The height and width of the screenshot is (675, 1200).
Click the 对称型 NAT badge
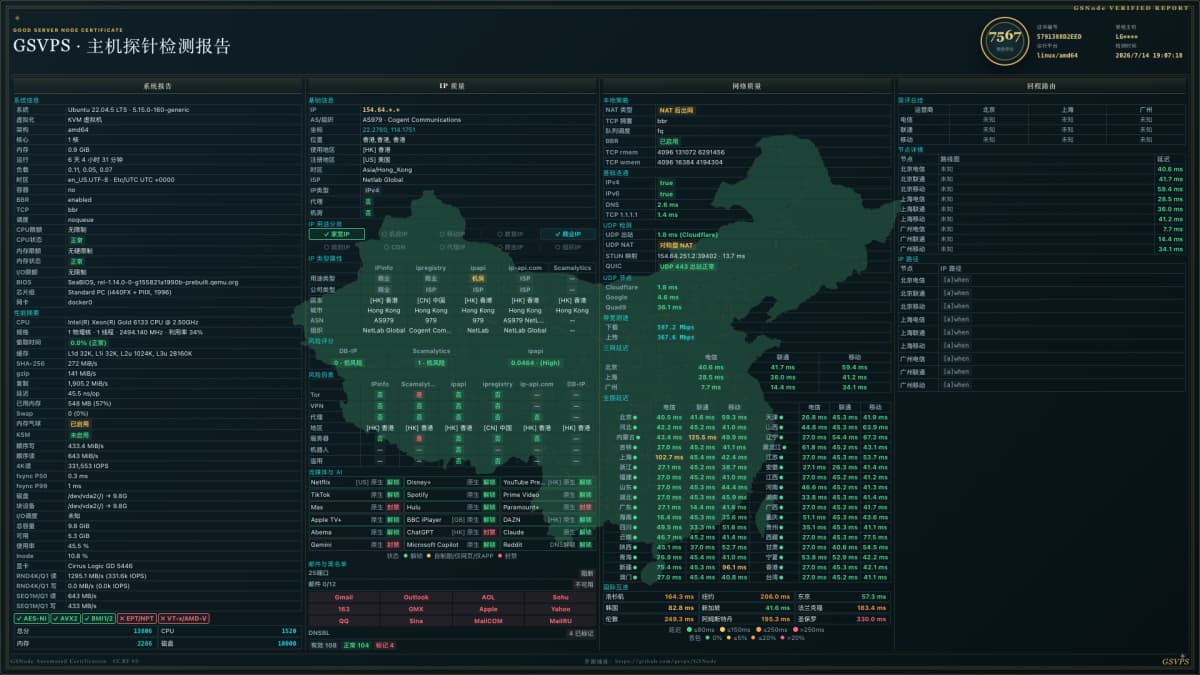pos(675,244)
